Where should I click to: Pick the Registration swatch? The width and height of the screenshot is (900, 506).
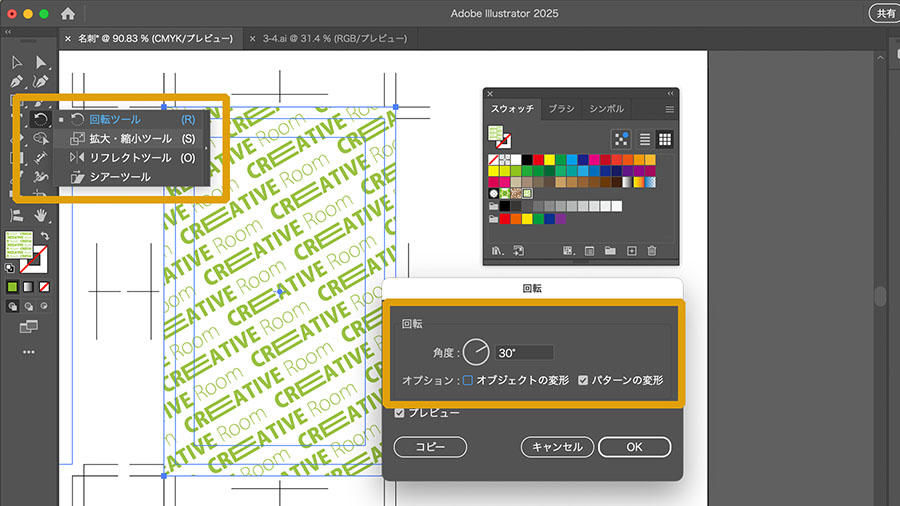click(x=505, y=159)
